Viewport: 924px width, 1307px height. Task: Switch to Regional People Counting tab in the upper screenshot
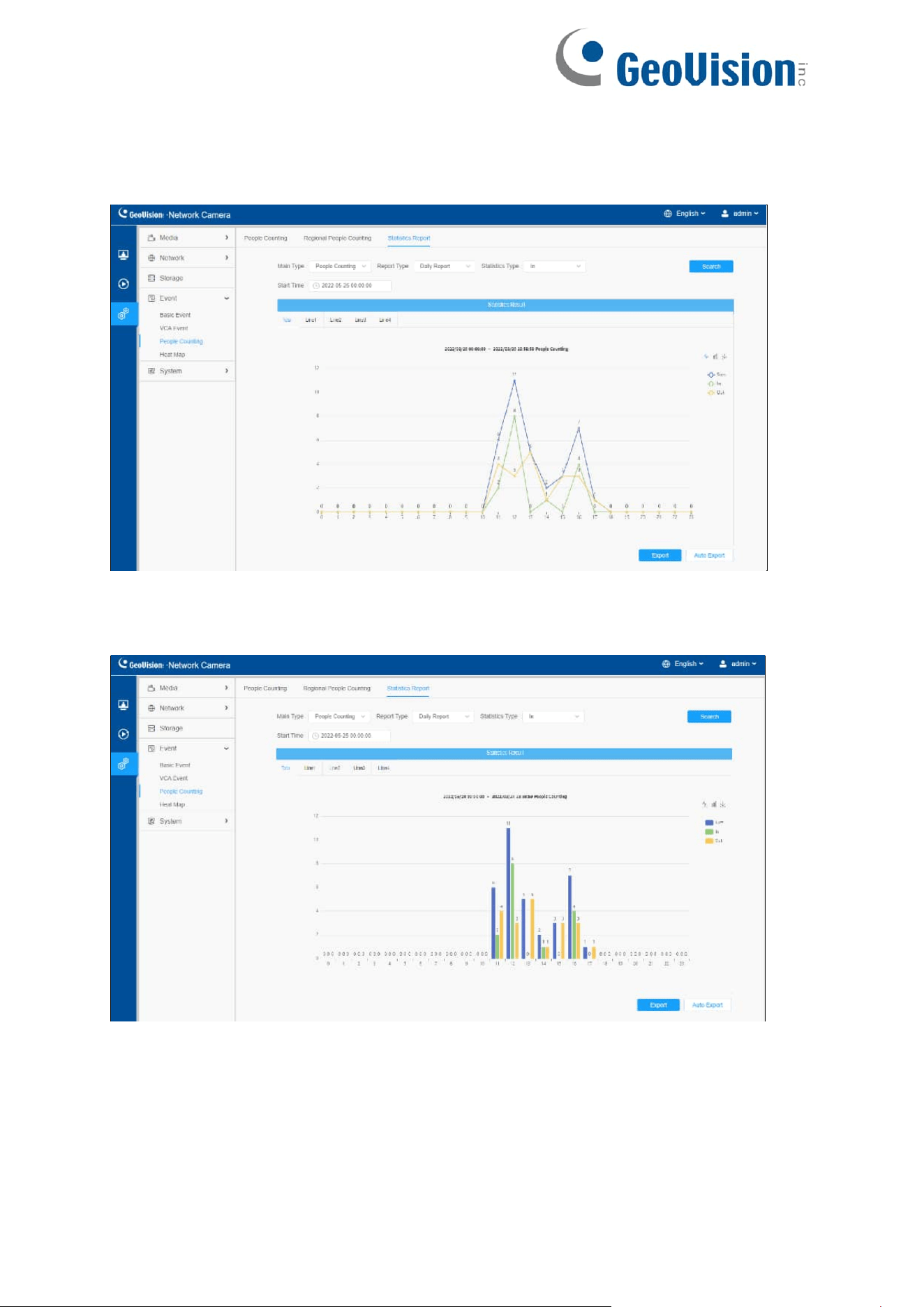[337, 239]
